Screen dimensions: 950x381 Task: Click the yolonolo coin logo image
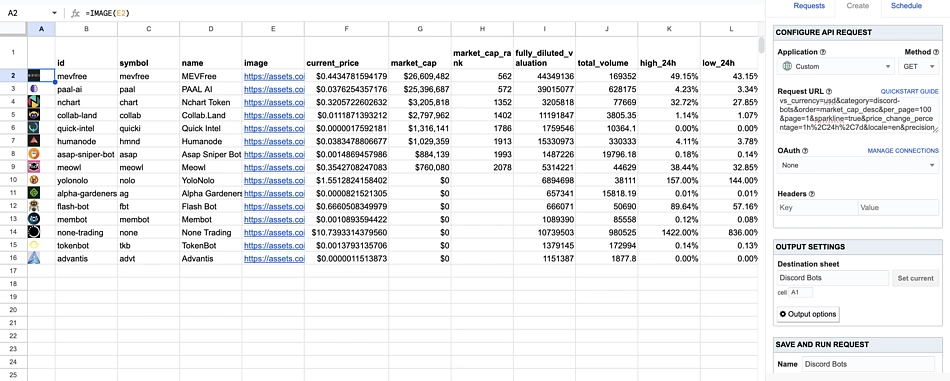(34, 180)
